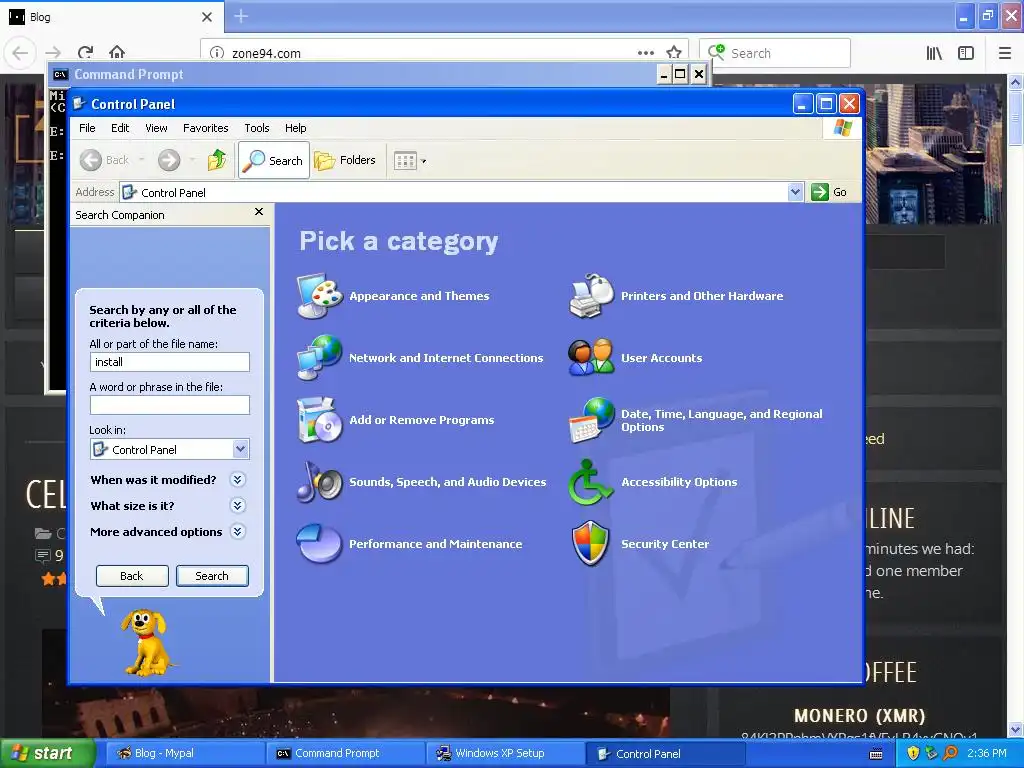Open the Security Center link
Image resolution: width=1024 pixels, height=768 pixels.
[x=665, y=544]
